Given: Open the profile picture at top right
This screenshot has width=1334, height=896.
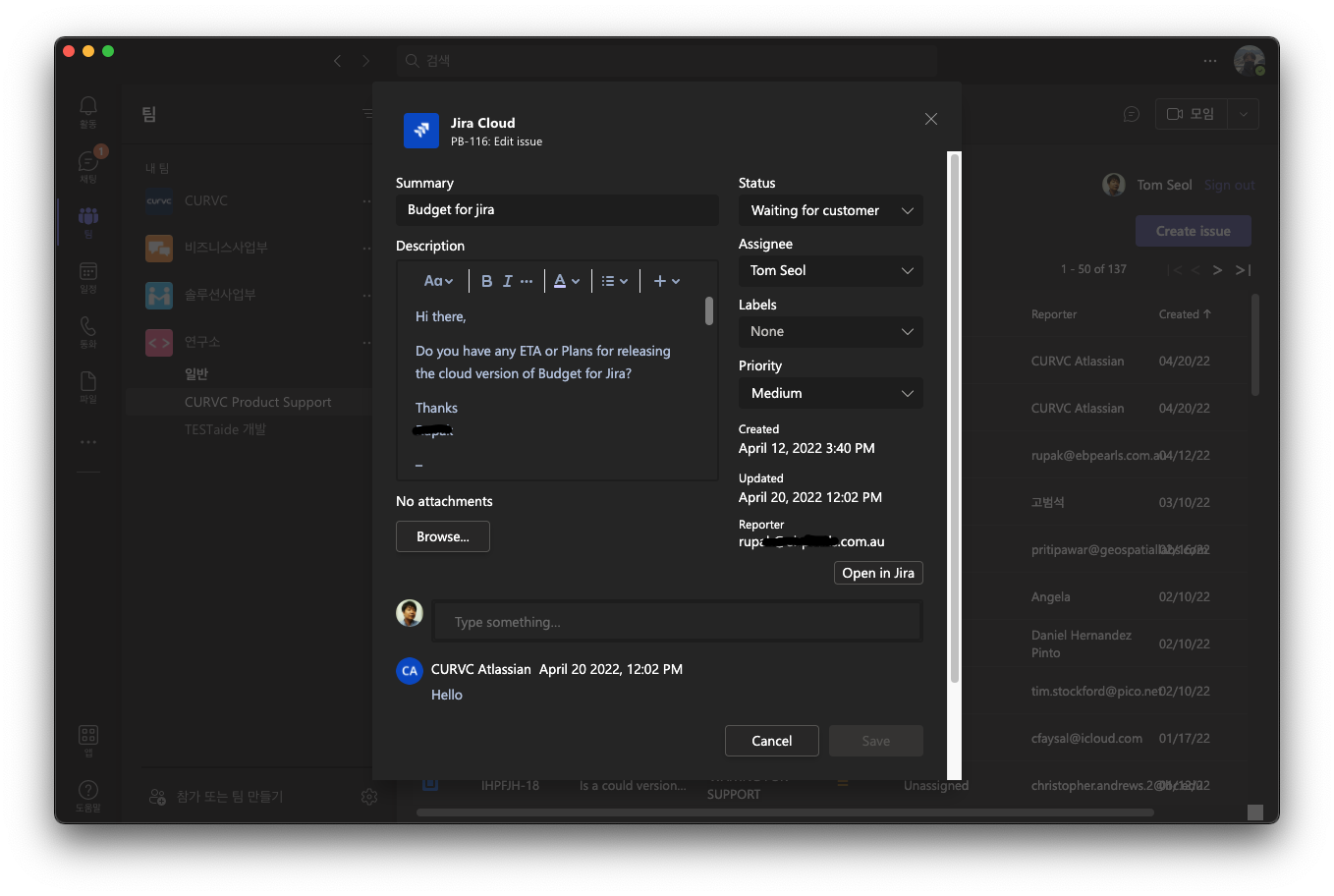Looking at the screenshot, I should click(1250, 61).
